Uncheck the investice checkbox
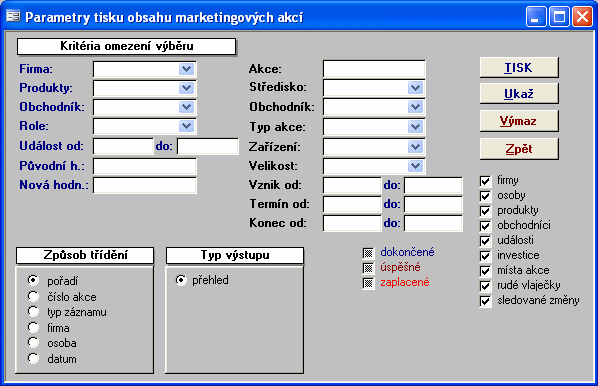598x386 pixels. click(485, 256)
